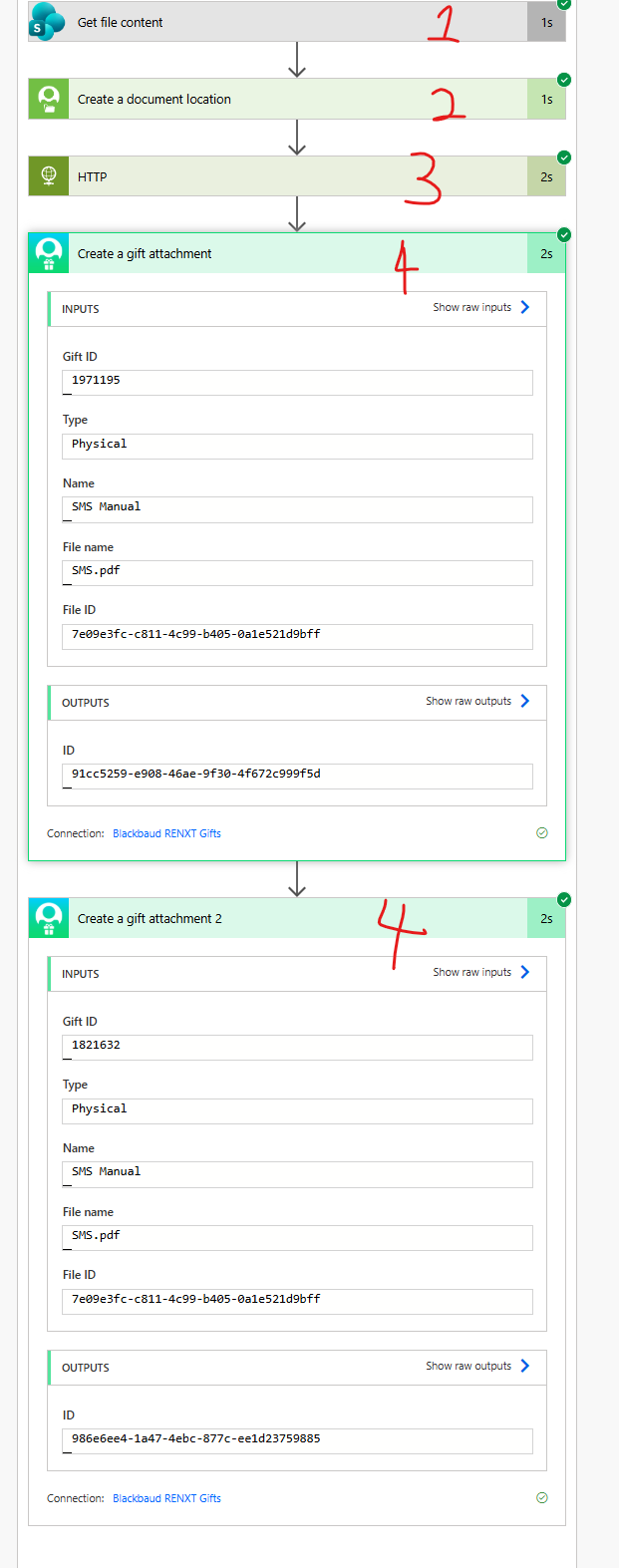The height and width of the screenshot is (1568, 619).
Task: Click the success checkmark on HTTP step
Action: pyautogui.click(x=564, y=157)
